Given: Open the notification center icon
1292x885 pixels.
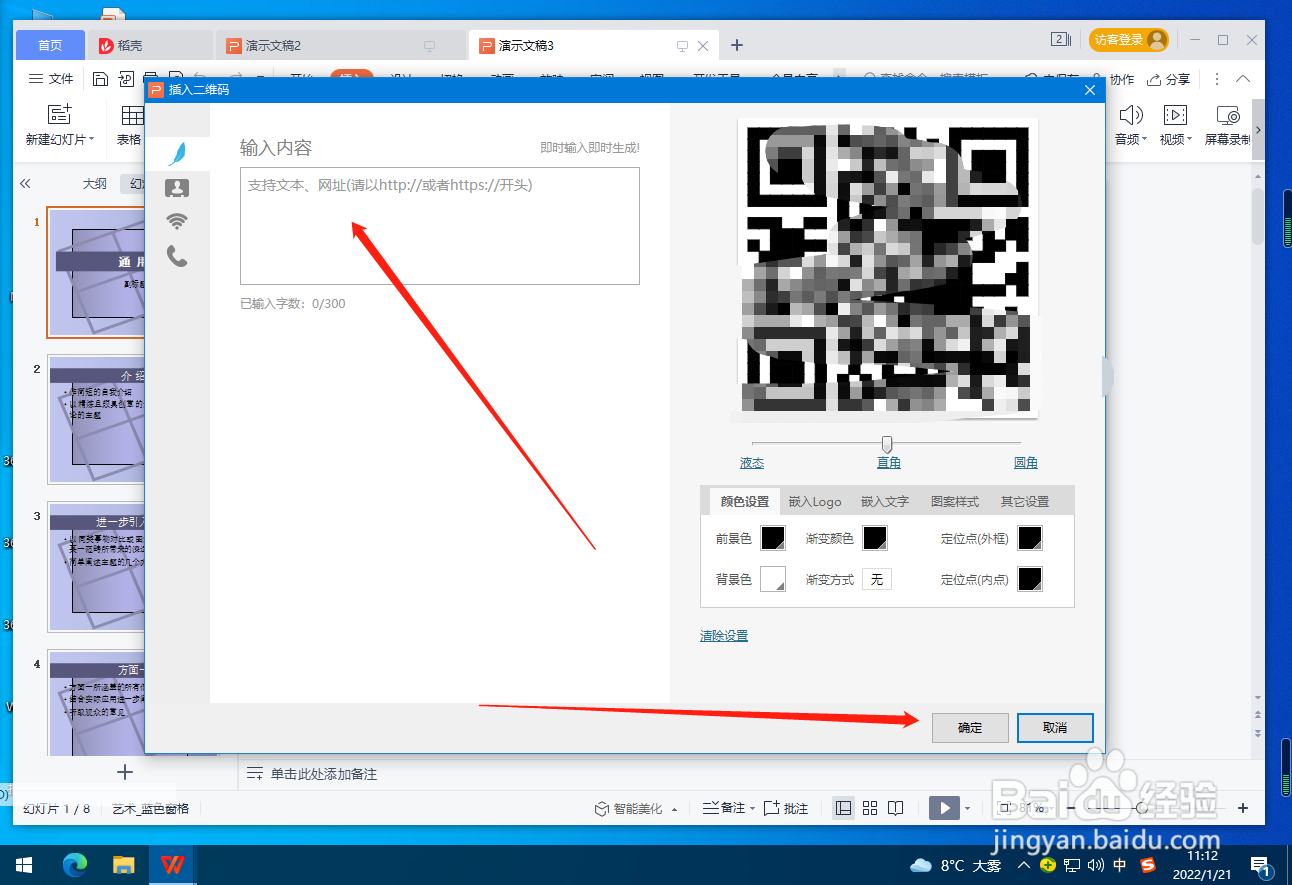Looking at the screenshot, I should pyautogui.click(x=1260, y=865).
